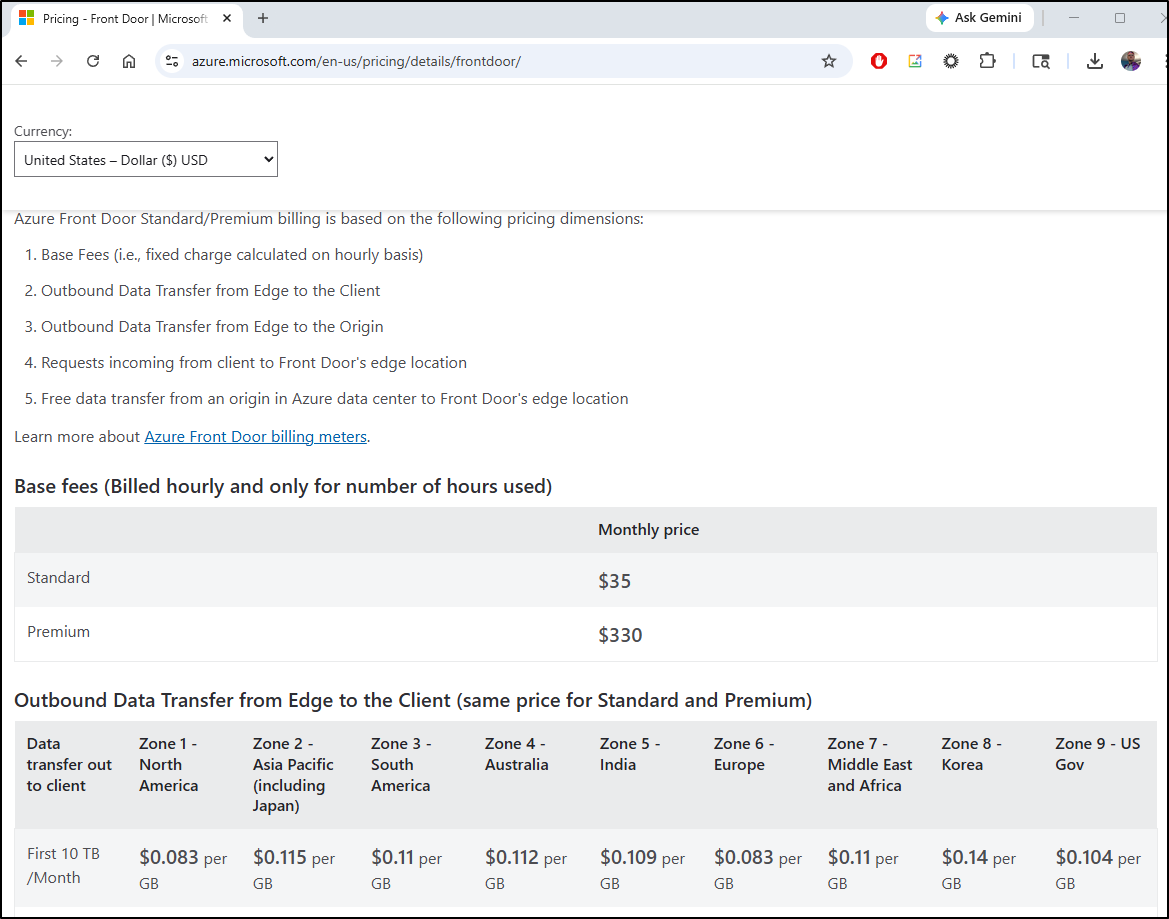Open the user profile avatar
This screenshot has width=1169, height=919.
(1131, 61)
